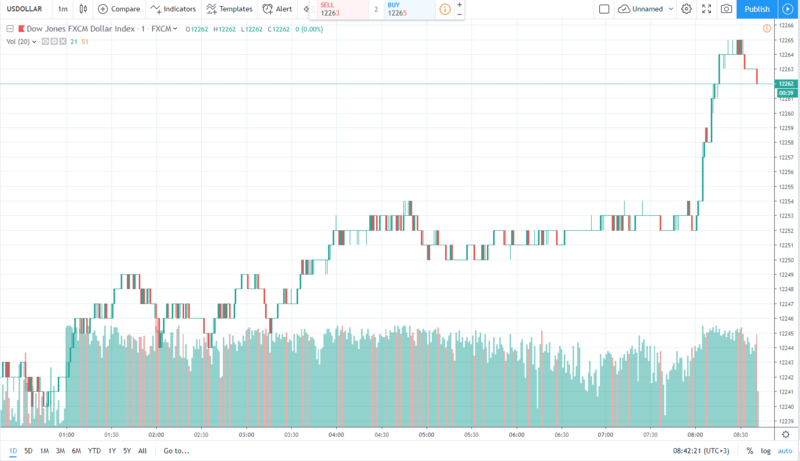The width and height of the screenshot is (800, 461).
Task: Create a new Alert
Action: (277, 9)
